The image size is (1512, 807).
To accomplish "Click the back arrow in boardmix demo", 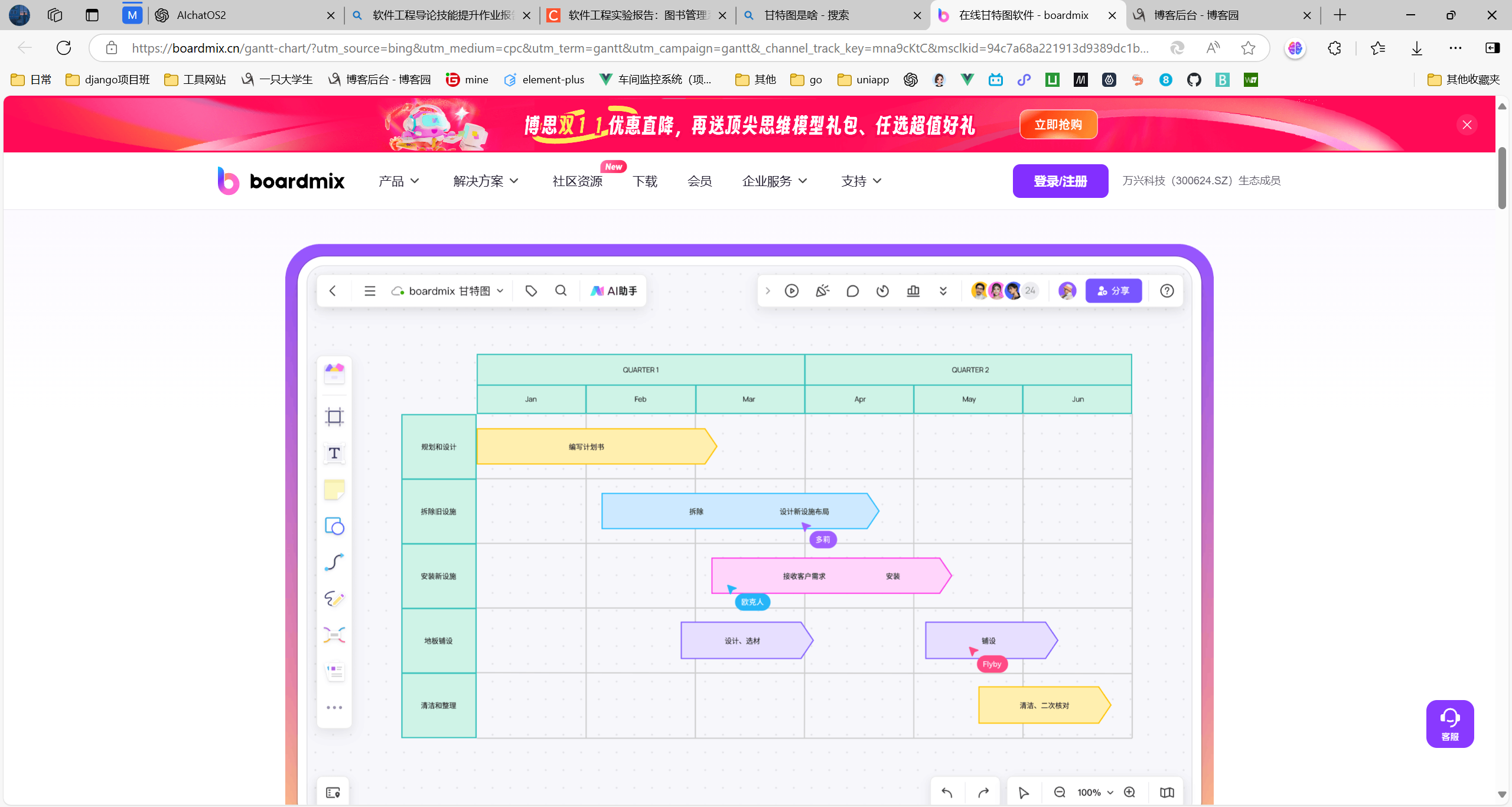I will click(x=333, y=291).
